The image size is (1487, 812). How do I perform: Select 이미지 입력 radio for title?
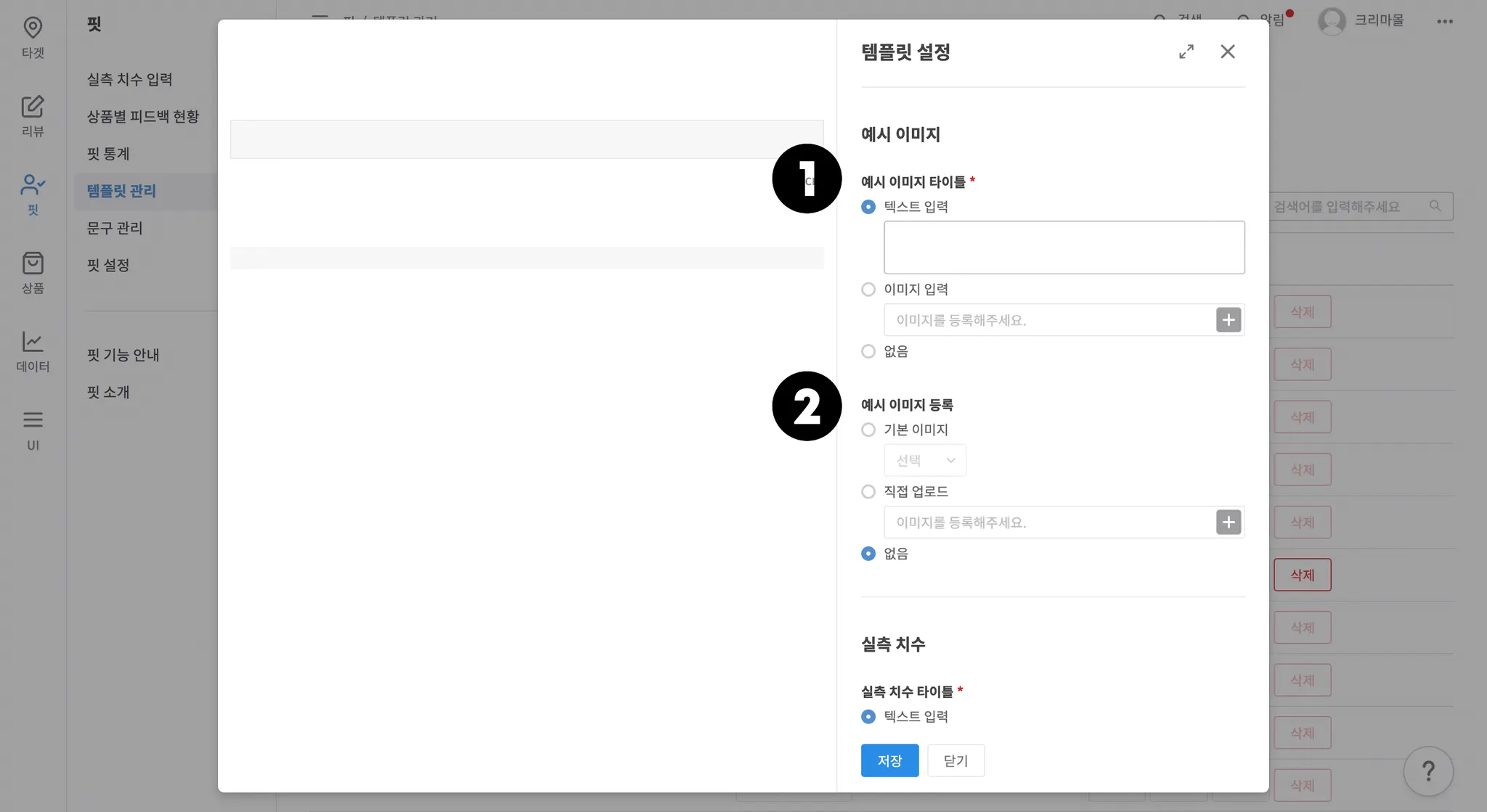click(868, 290)
